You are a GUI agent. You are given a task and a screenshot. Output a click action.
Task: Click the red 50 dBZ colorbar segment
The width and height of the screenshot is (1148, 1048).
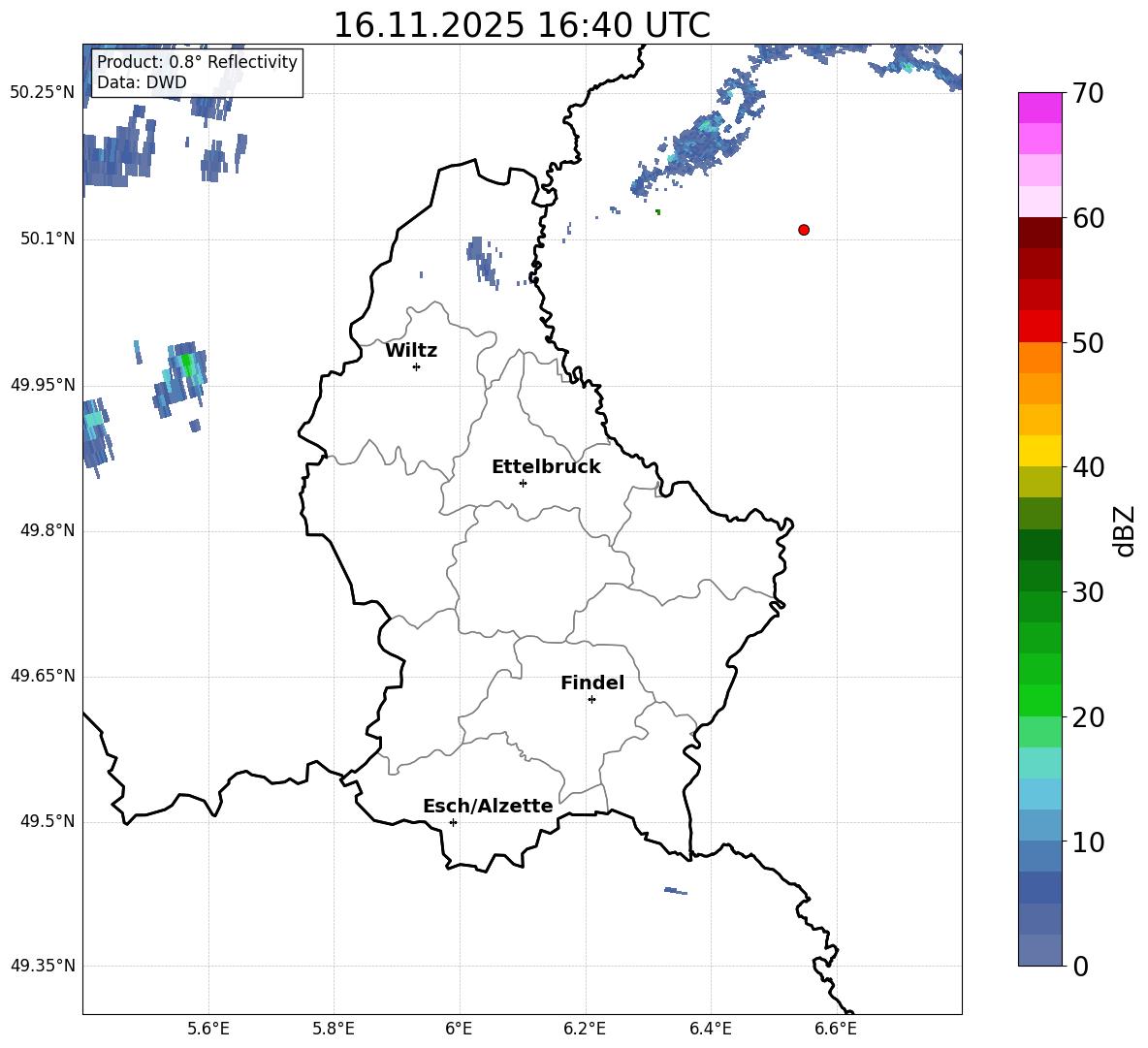point(1039,327)
